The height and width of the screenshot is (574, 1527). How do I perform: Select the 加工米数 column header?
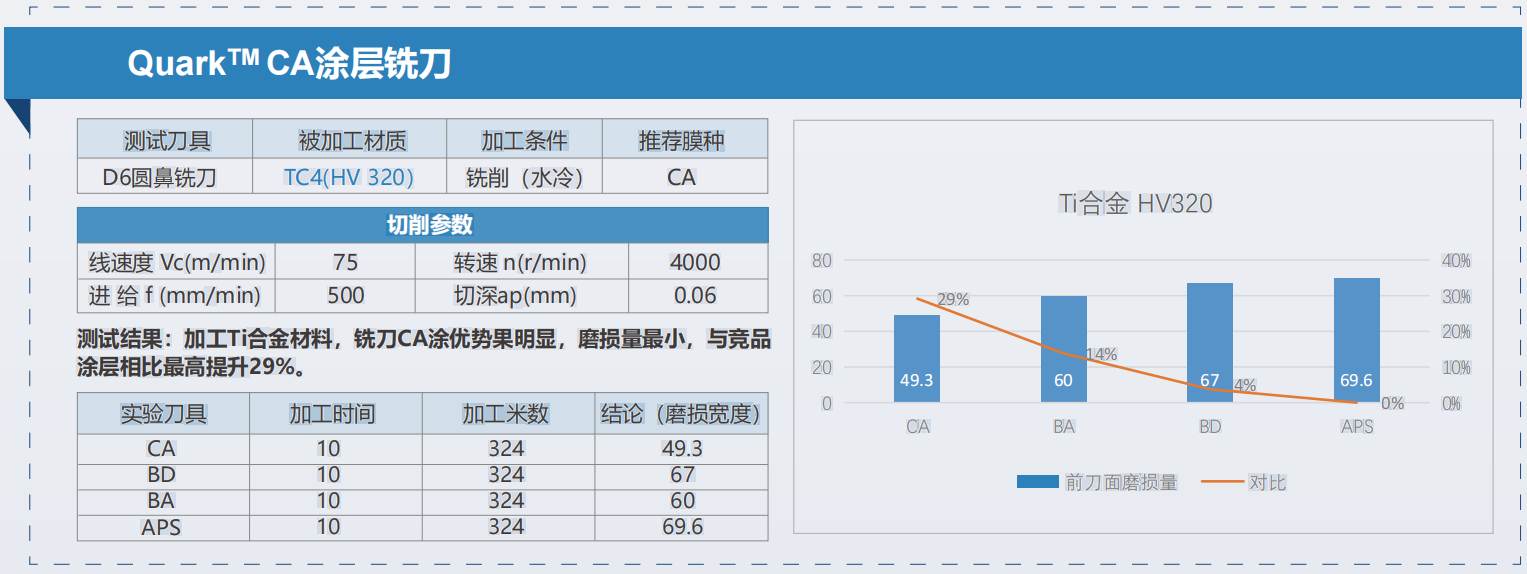tap(508, 413)
